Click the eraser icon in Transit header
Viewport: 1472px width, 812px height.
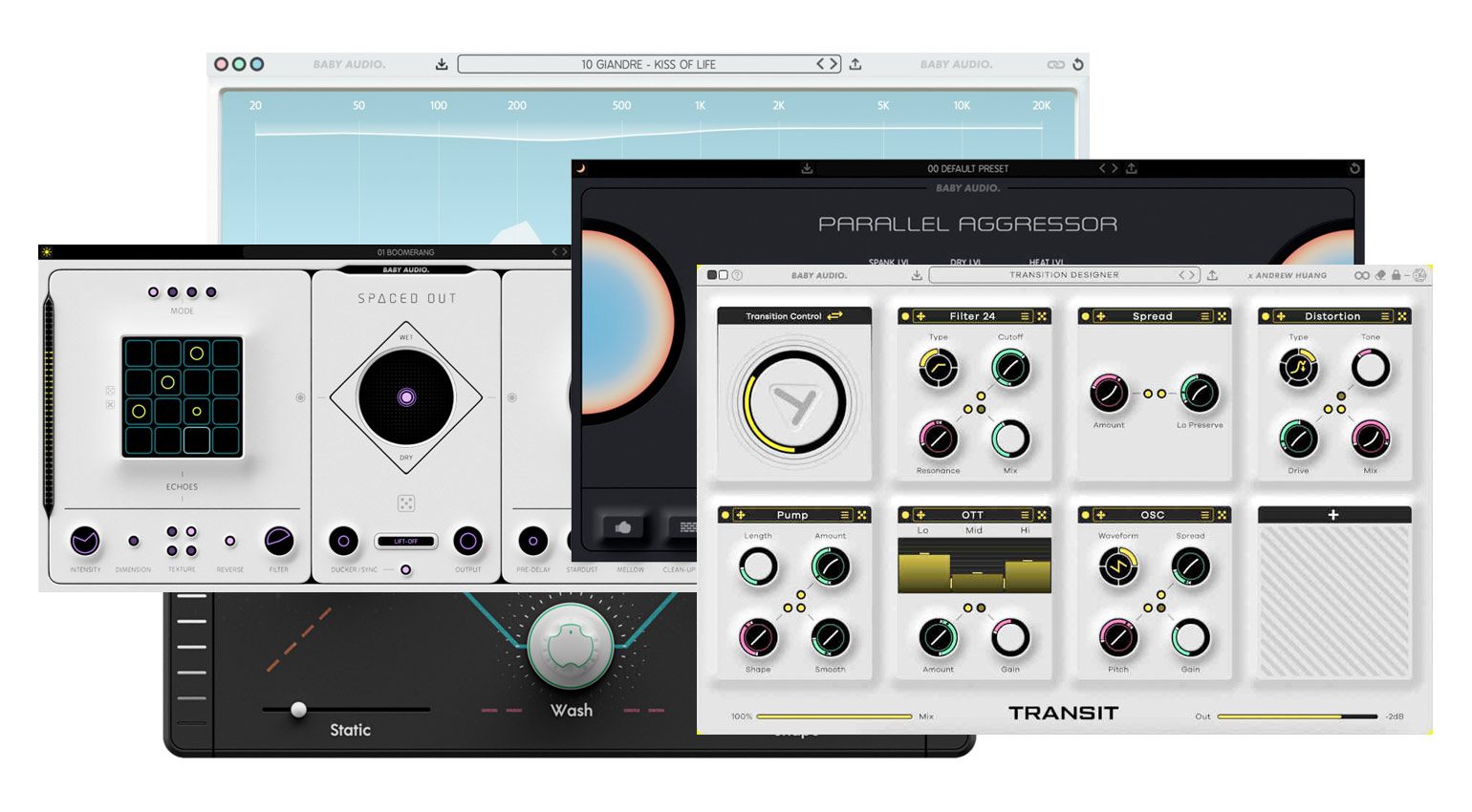click(x=1380, y=275)
